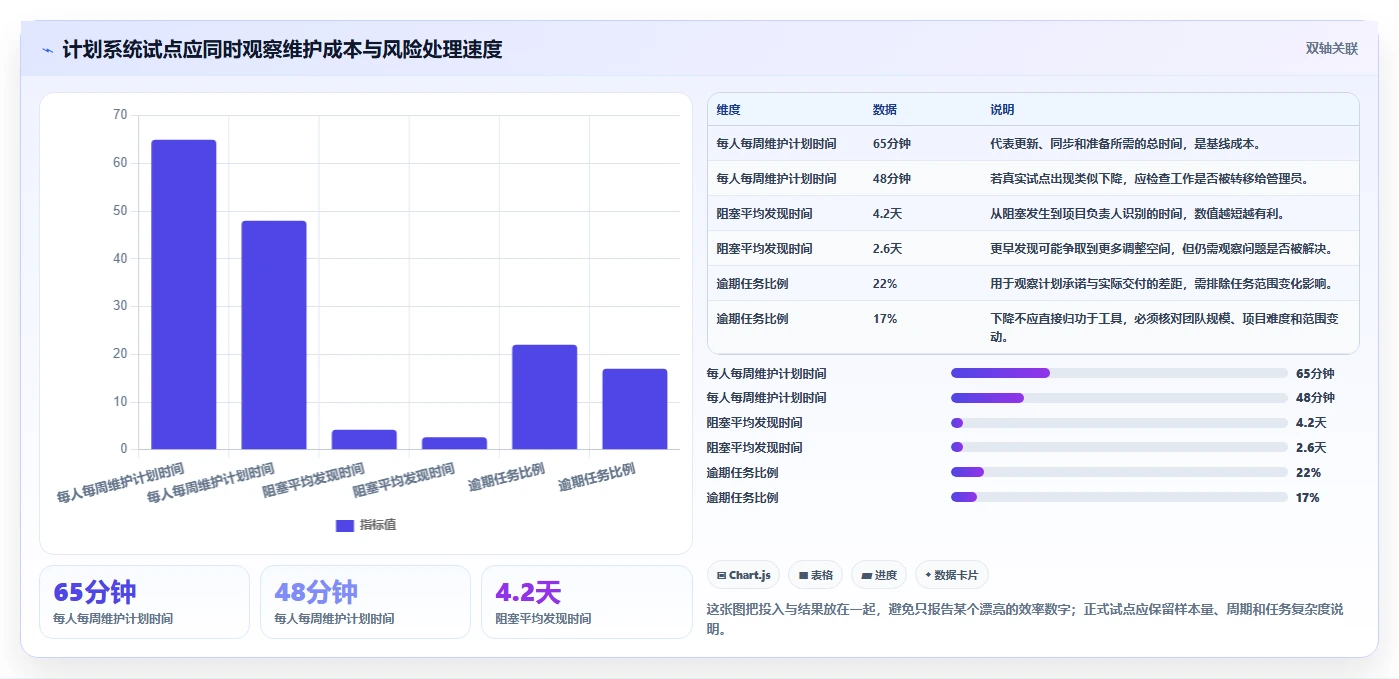Select the 数据卡片 chip label

[x=957, y=575]
